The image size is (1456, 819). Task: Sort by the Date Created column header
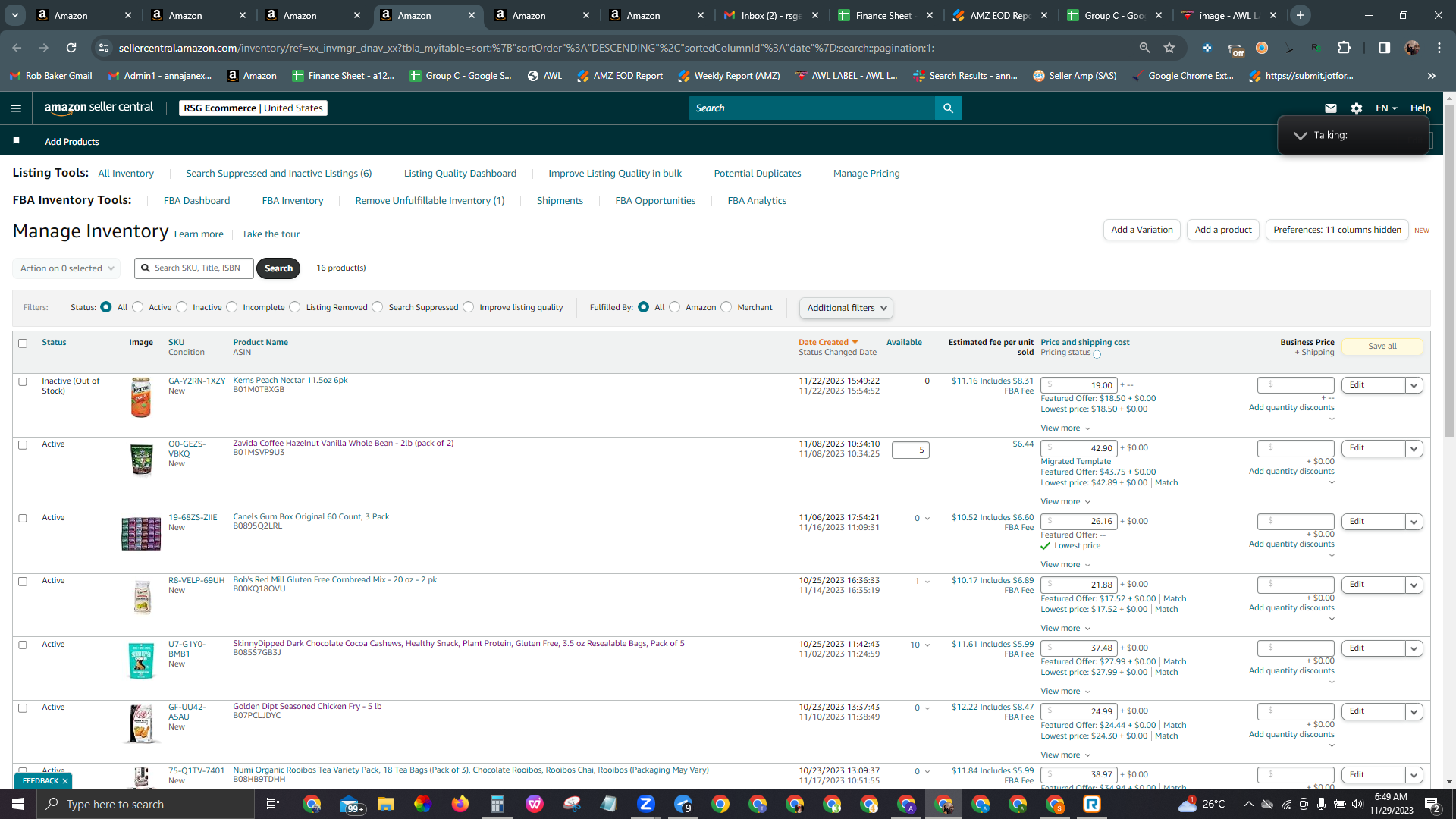(828, 343)
